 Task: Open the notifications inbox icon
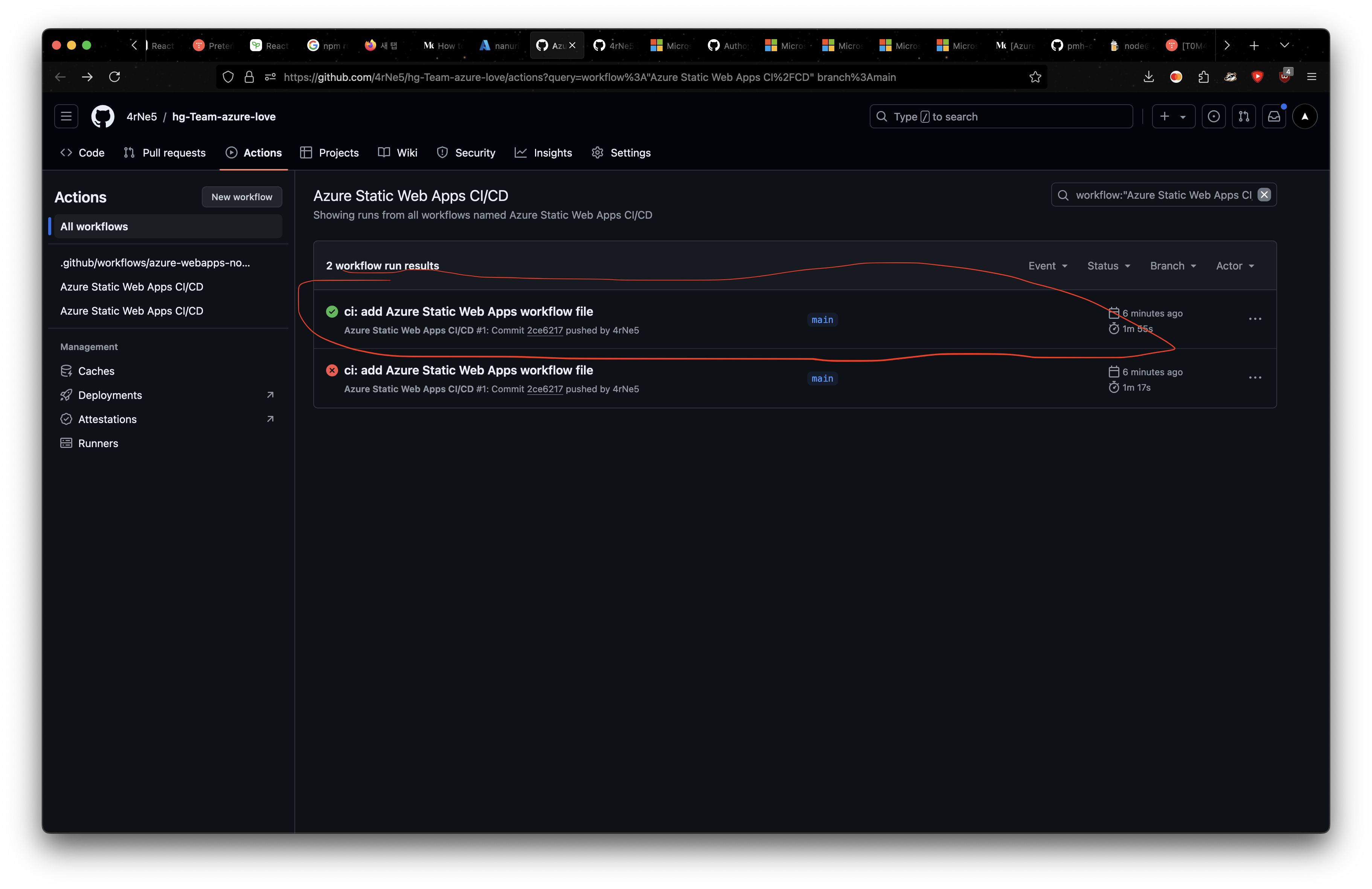(x=1274, y=116)
